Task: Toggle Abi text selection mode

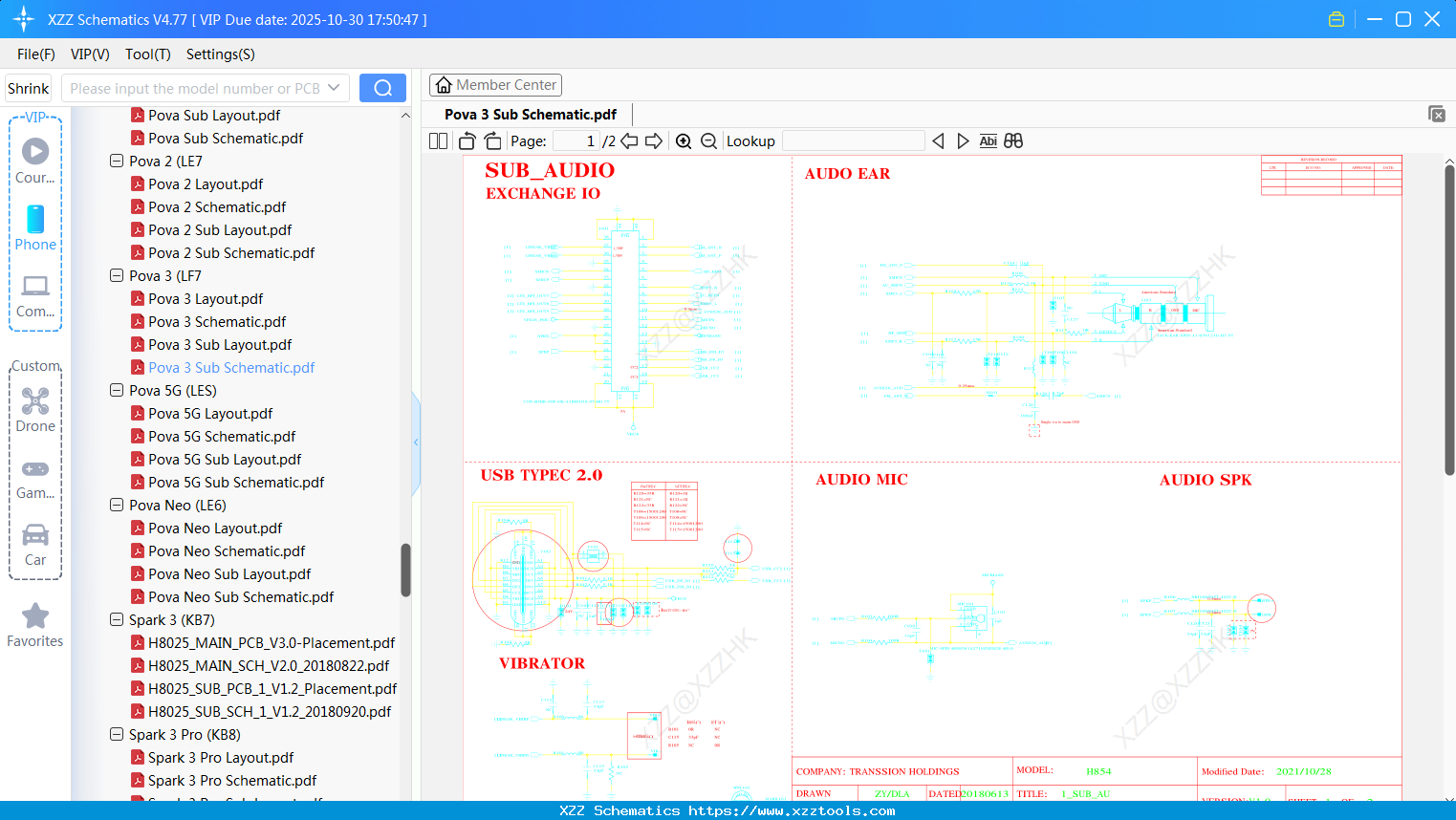Action: [988, 140]
